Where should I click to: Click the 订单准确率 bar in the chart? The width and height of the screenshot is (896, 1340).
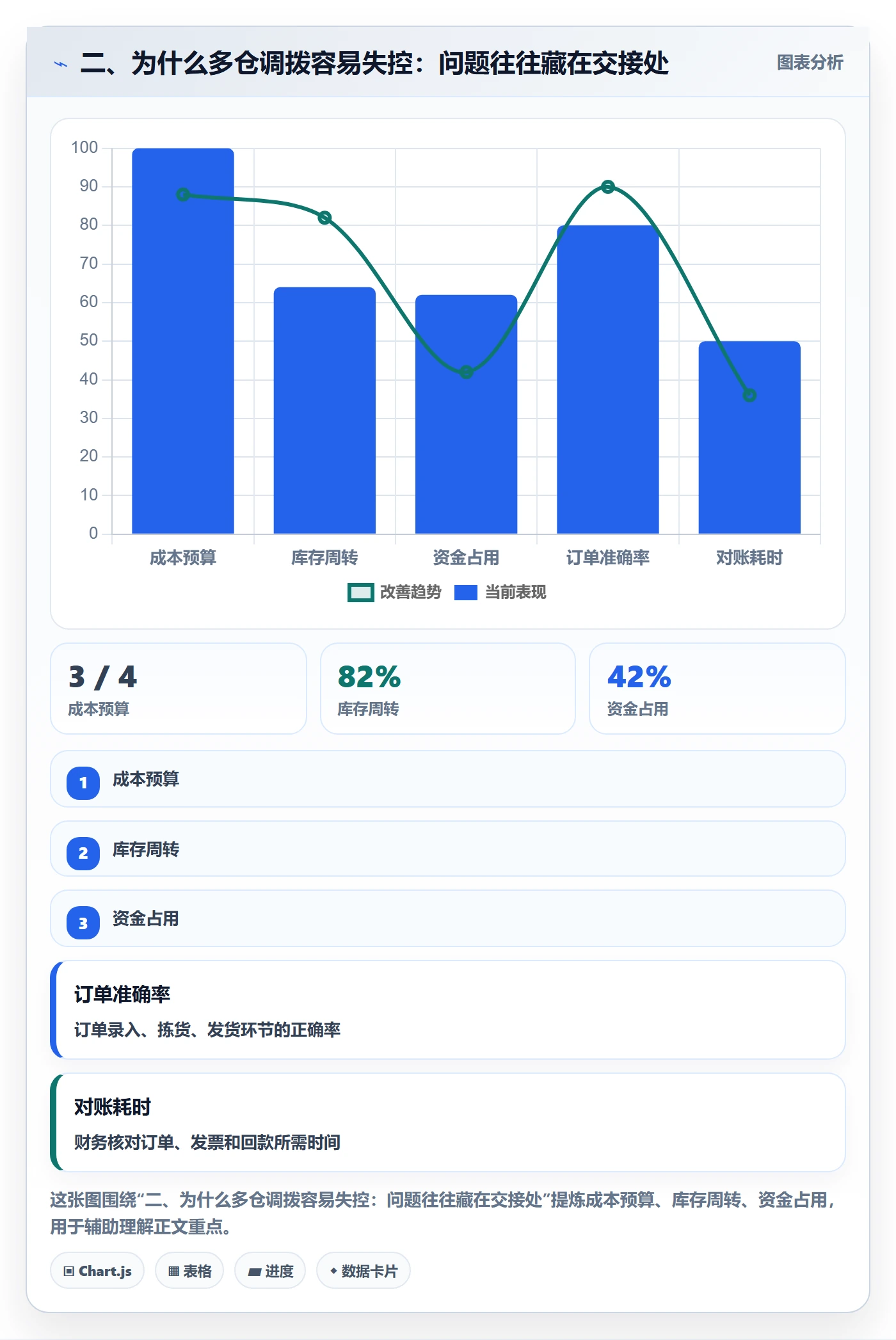(608, 379)
